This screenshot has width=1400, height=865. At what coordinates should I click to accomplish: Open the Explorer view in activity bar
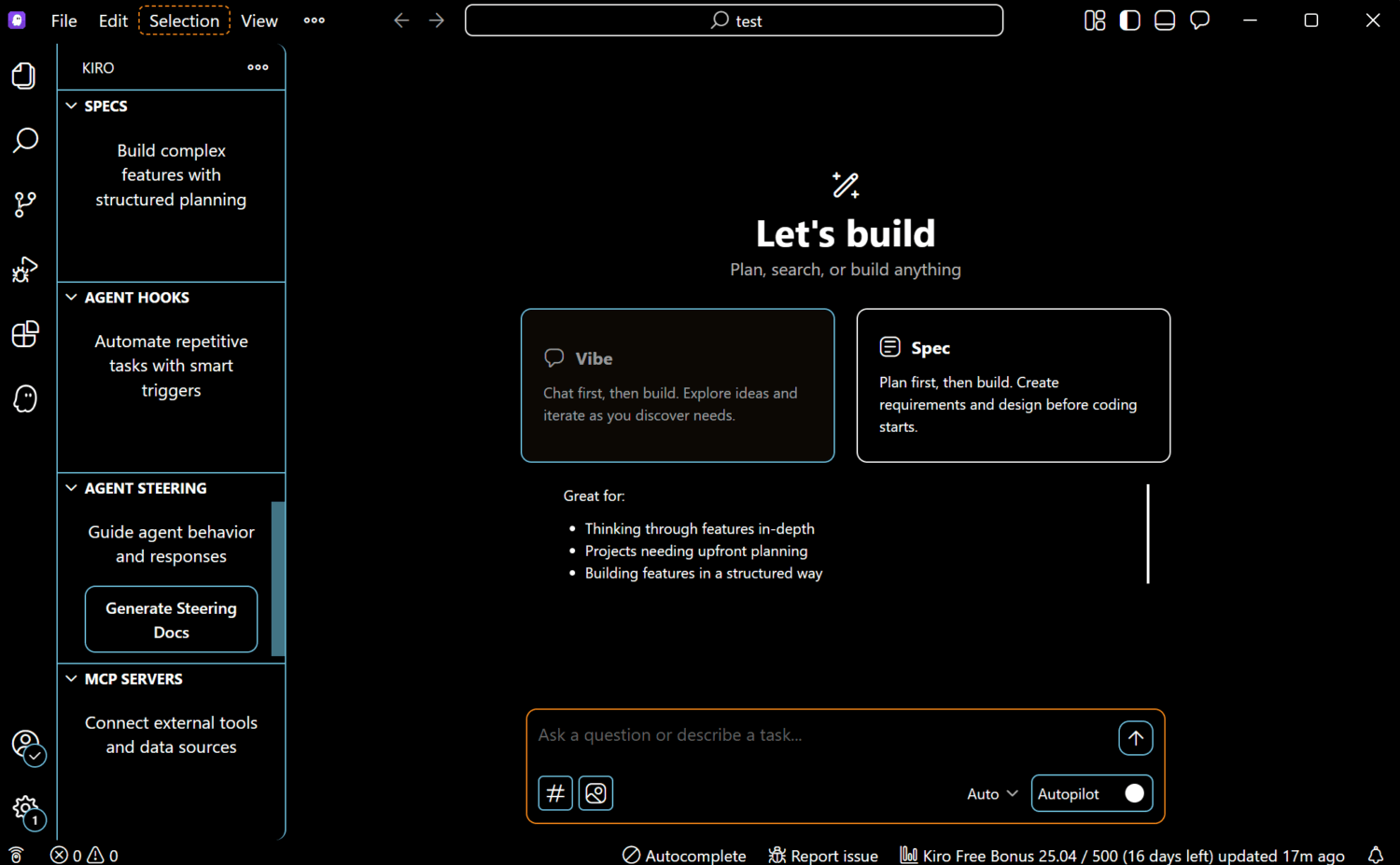point(24,76)
